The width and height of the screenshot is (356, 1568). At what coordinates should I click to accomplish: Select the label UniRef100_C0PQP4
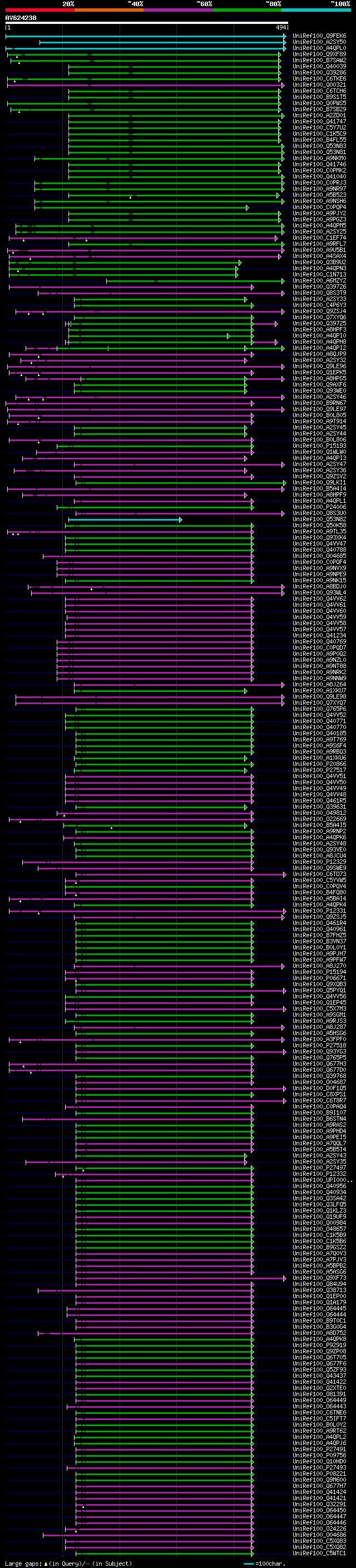click(x=319, y=207)
